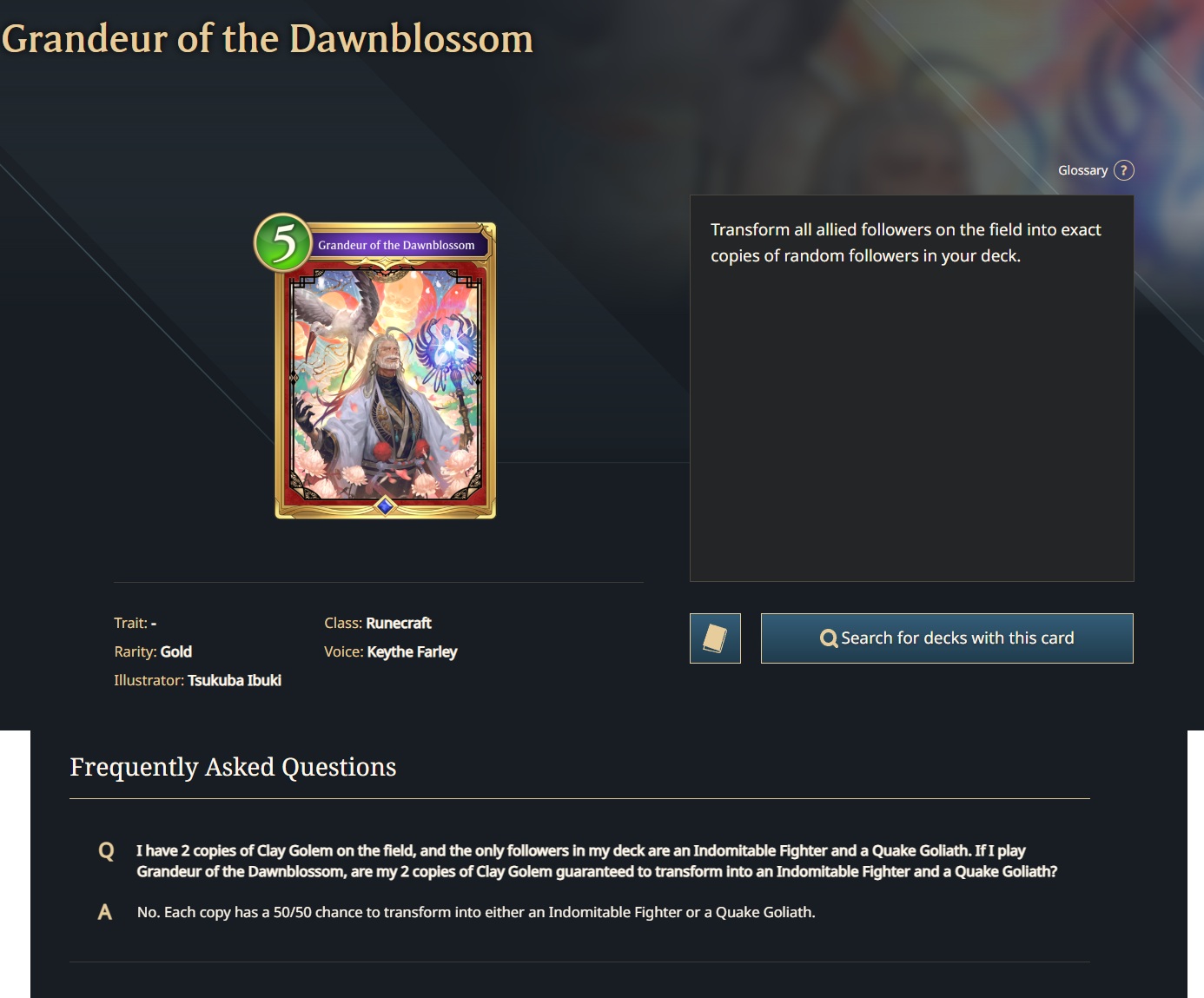Click the card's purple name banner

pos(396,245)
